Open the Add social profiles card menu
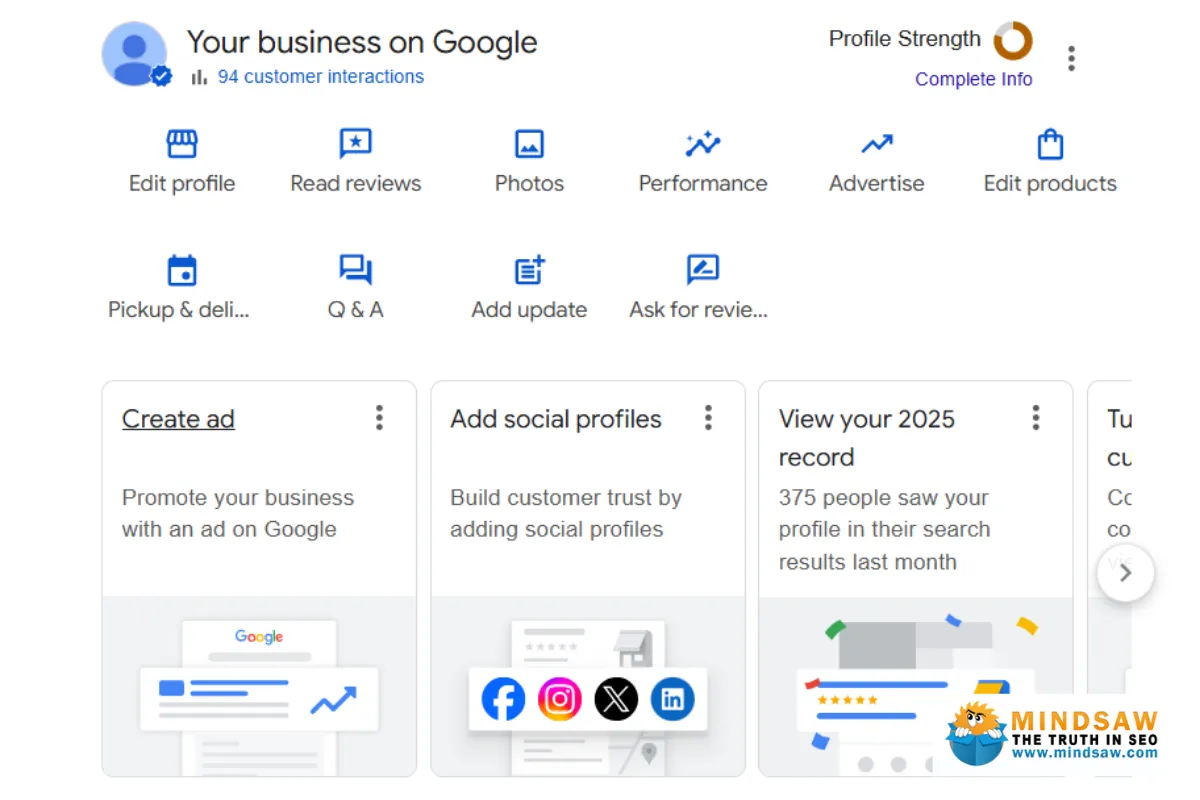 (708, 418)
